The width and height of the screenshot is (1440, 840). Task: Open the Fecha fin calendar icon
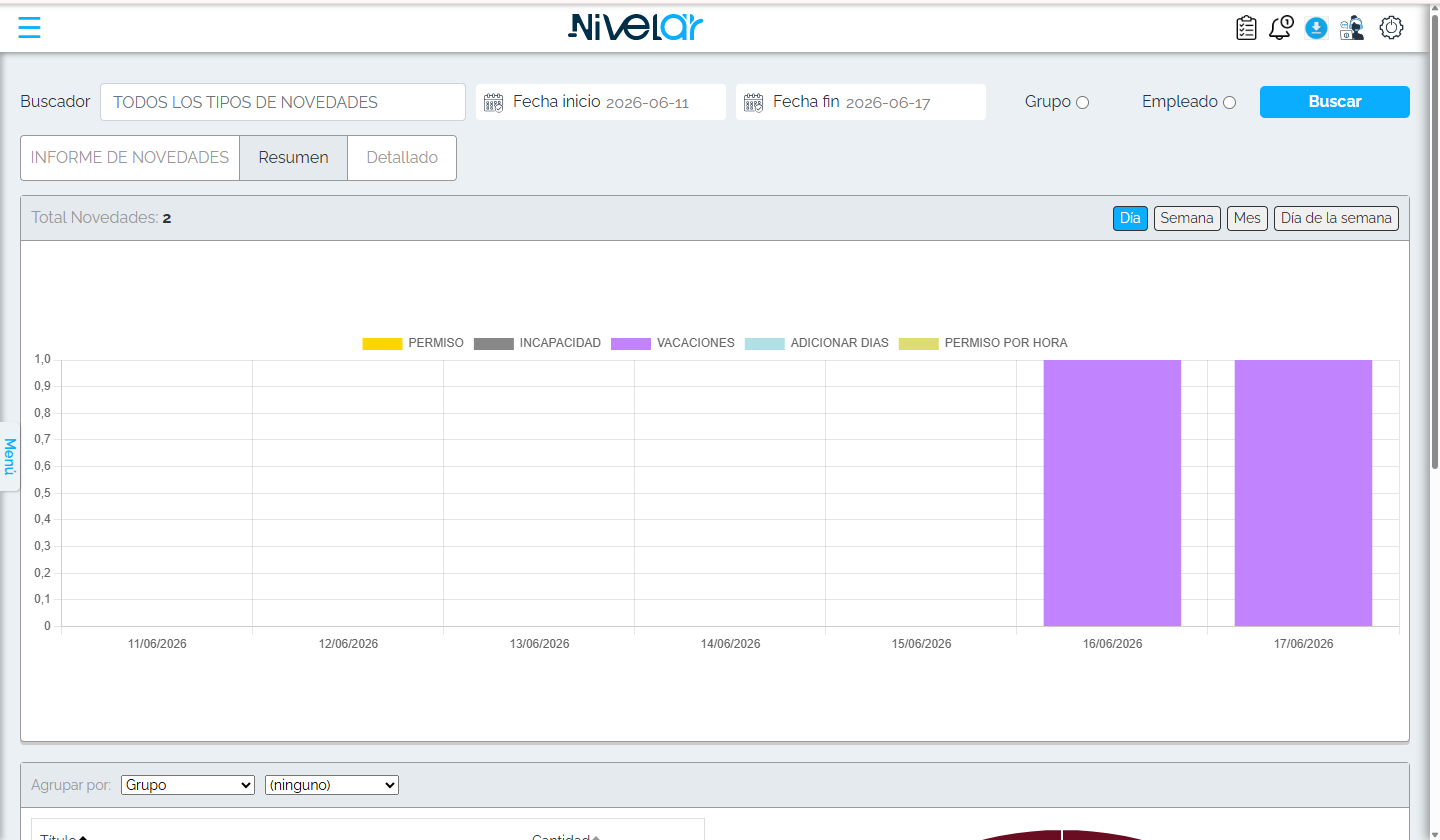click(754, 102)
